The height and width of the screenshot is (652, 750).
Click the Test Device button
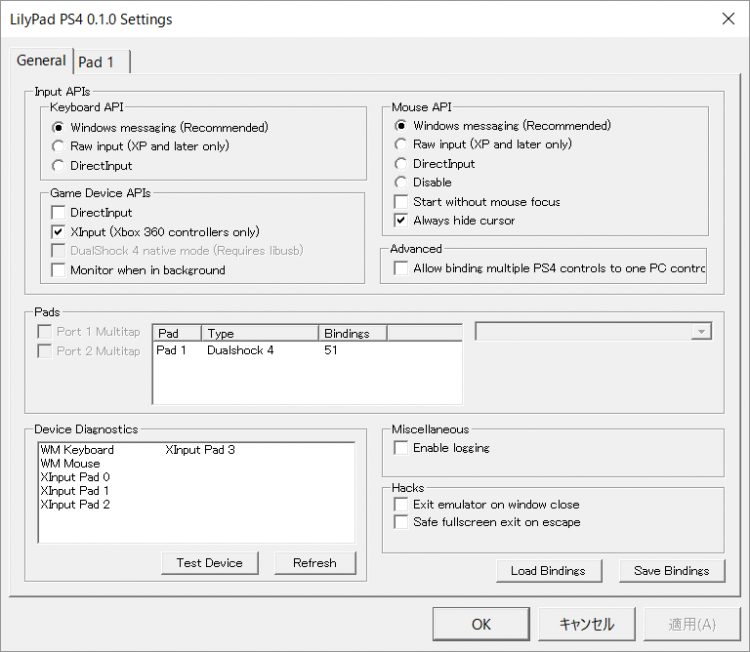tap(210, 563)
